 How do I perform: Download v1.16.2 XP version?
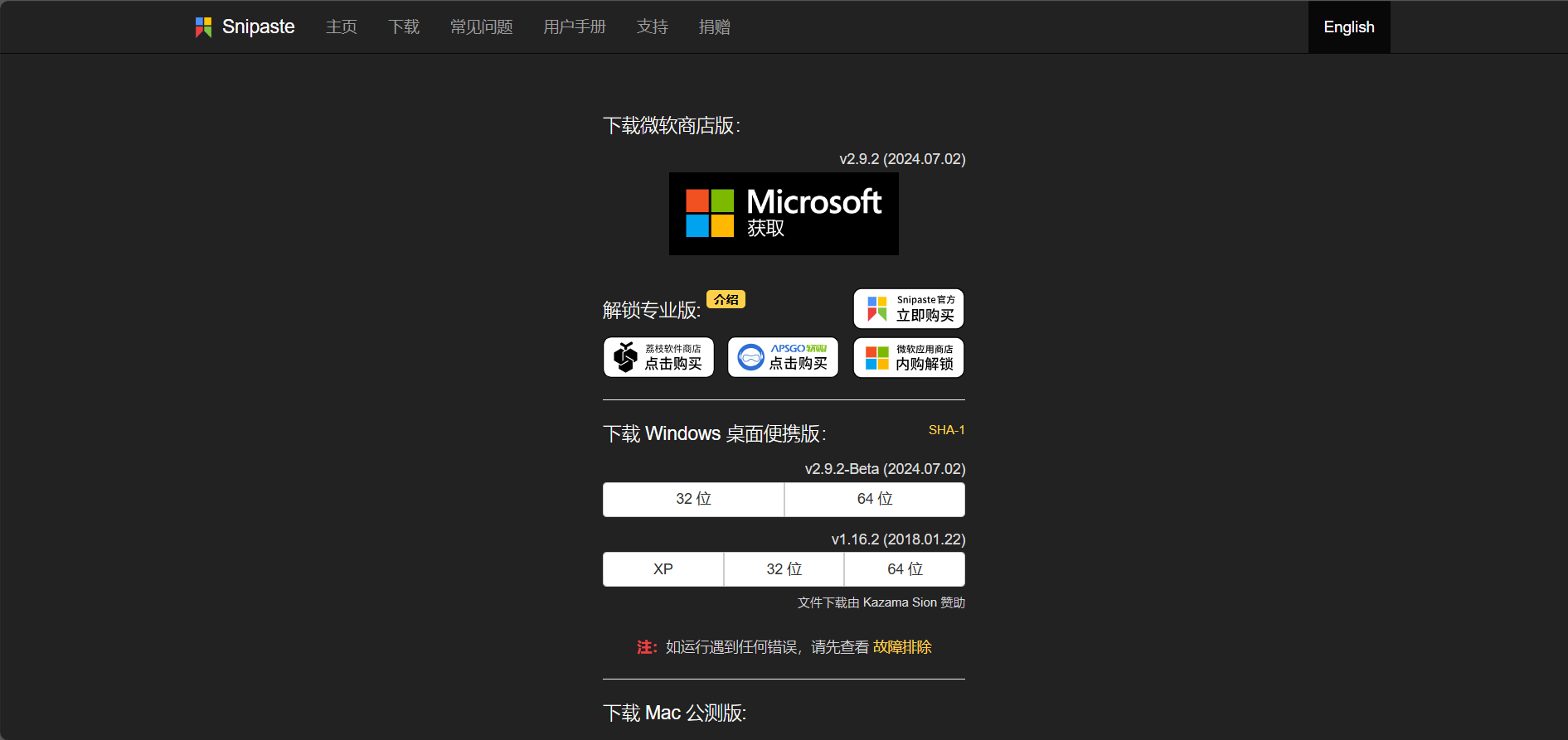[663, 569]
